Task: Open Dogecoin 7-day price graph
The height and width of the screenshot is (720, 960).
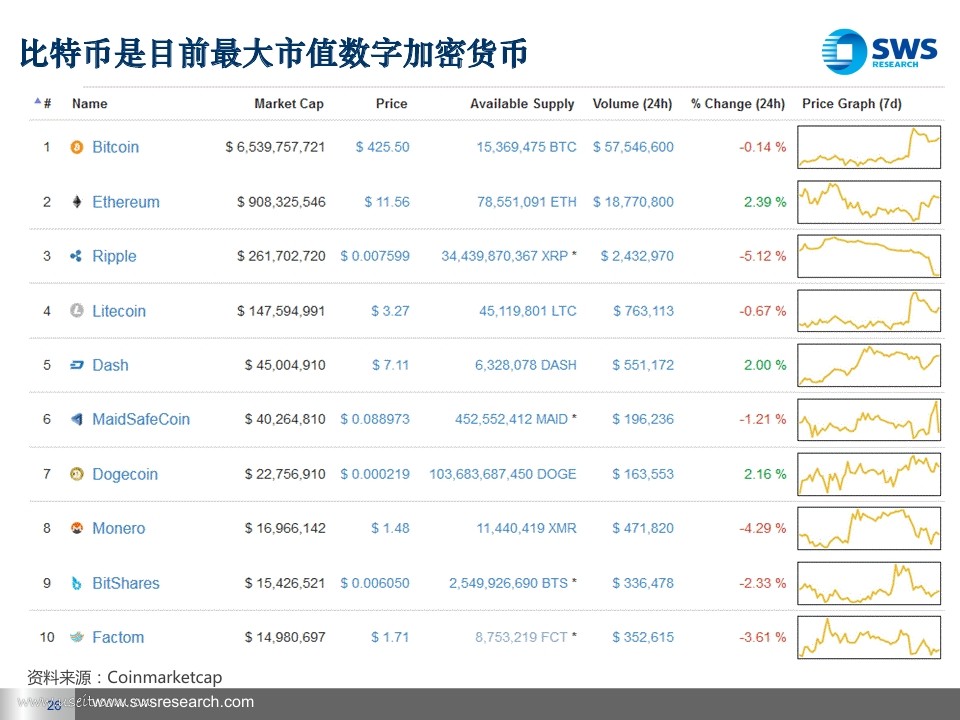Action: pyautogui.click(x=869, y=474)
